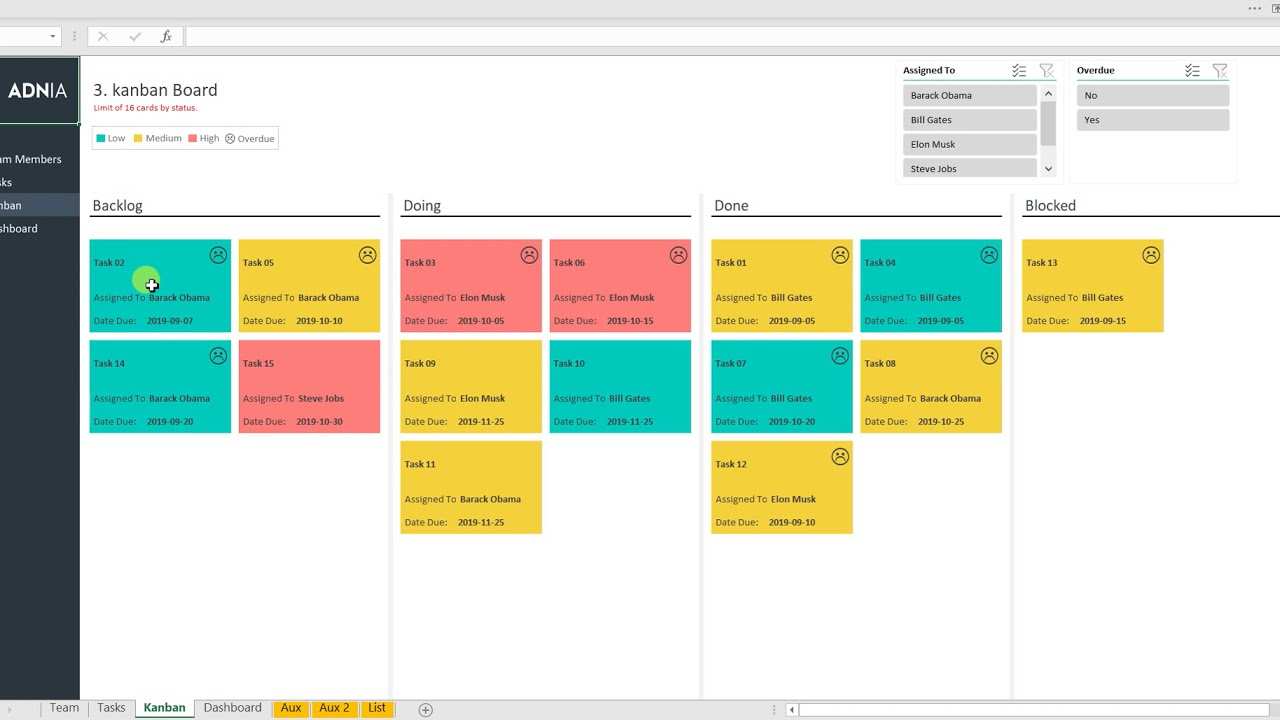Click the Insert Function fx icon

click(166, 36)
